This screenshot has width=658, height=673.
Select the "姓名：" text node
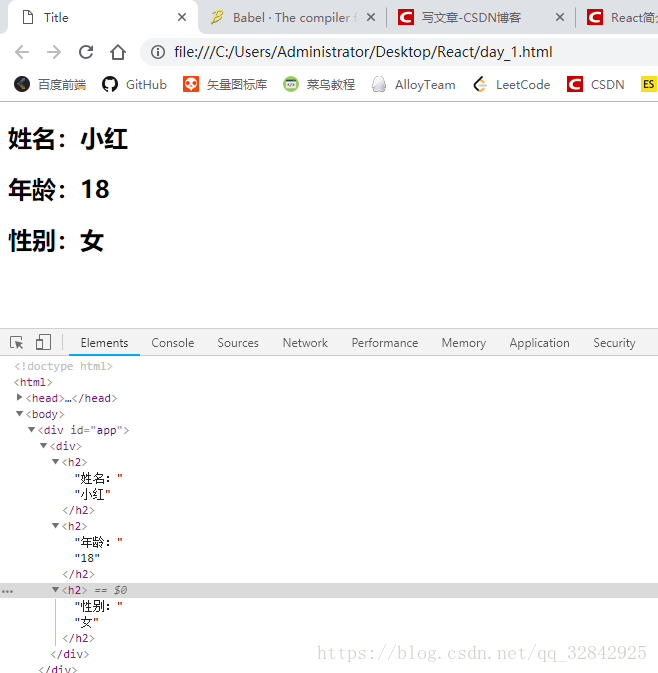[99, 478]
